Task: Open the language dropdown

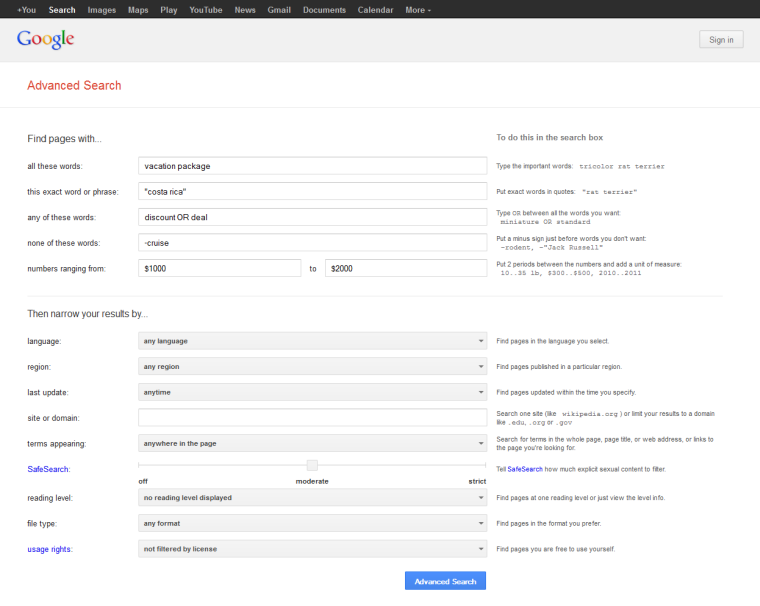Action: coord(313,341)
